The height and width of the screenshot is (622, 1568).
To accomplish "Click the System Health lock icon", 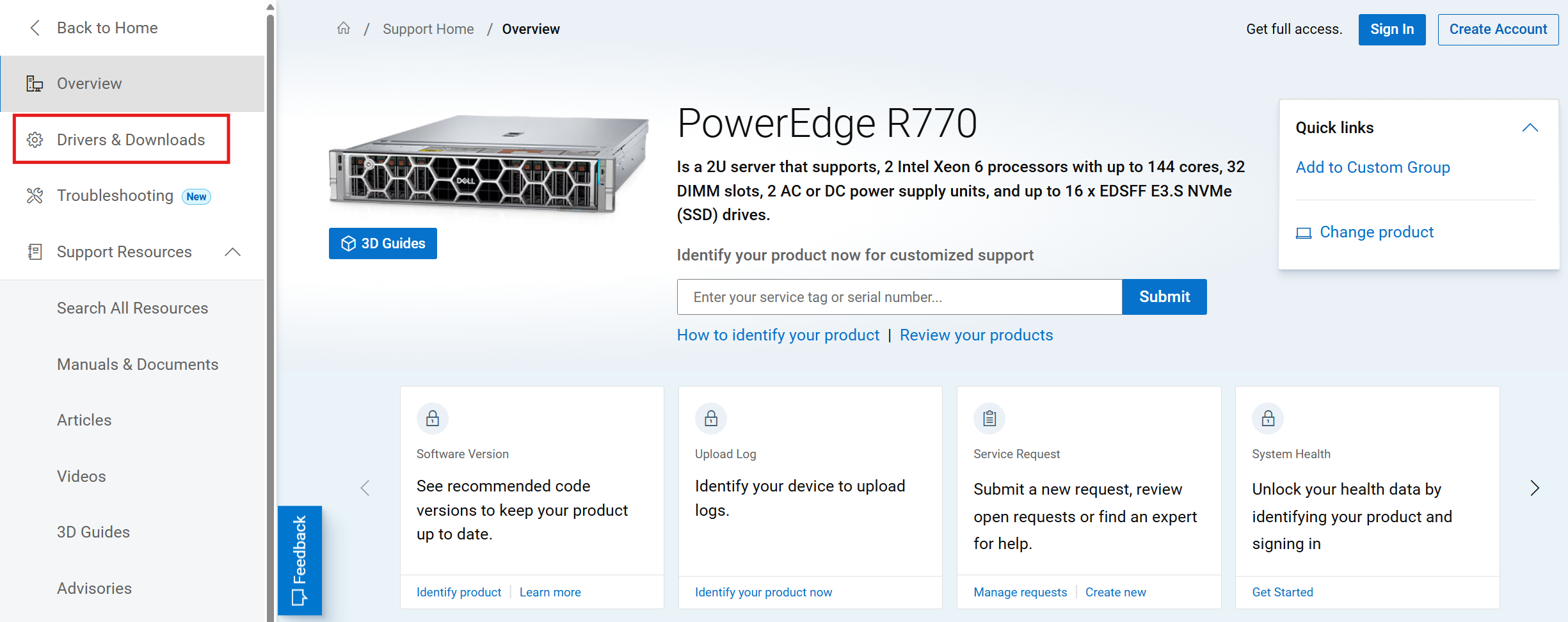I will 1268,419.
